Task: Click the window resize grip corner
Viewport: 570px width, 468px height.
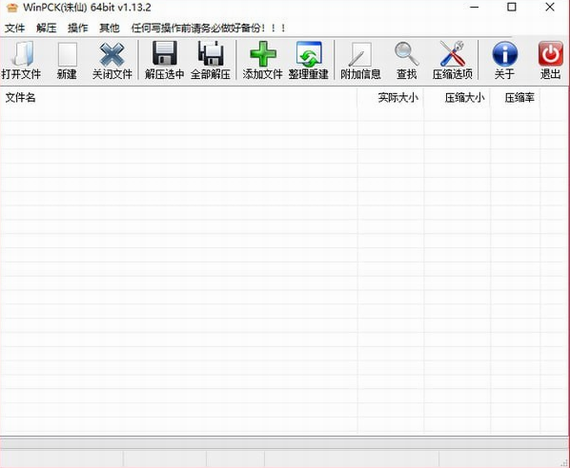Action: [x=565, y=463]
